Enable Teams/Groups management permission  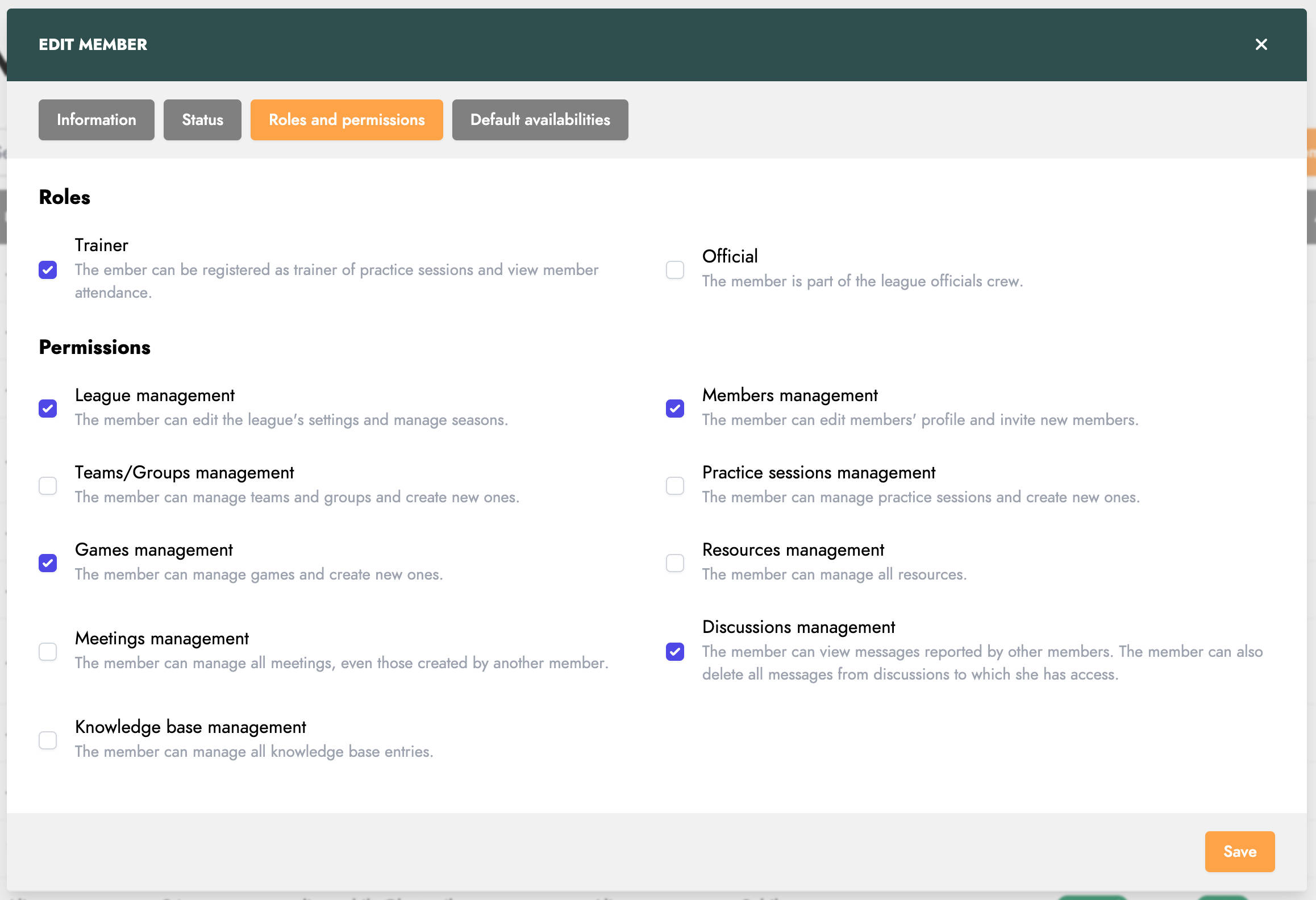pos(48,486)
